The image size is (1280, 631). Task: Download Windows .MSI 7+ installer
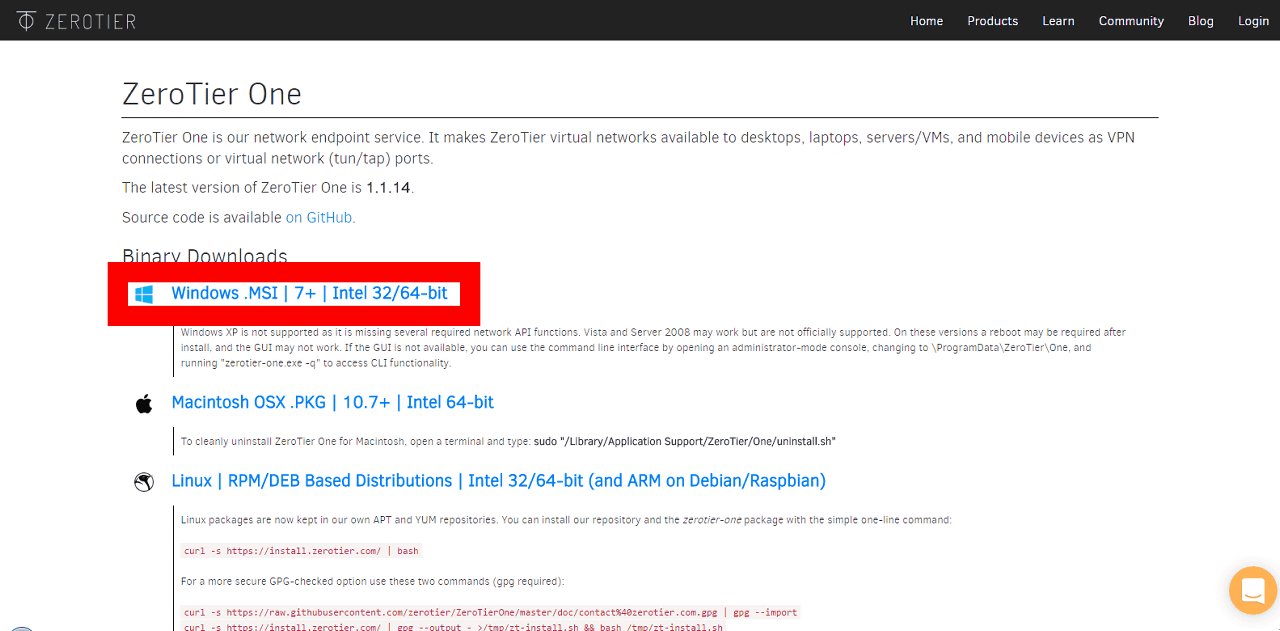coord(310,293)
